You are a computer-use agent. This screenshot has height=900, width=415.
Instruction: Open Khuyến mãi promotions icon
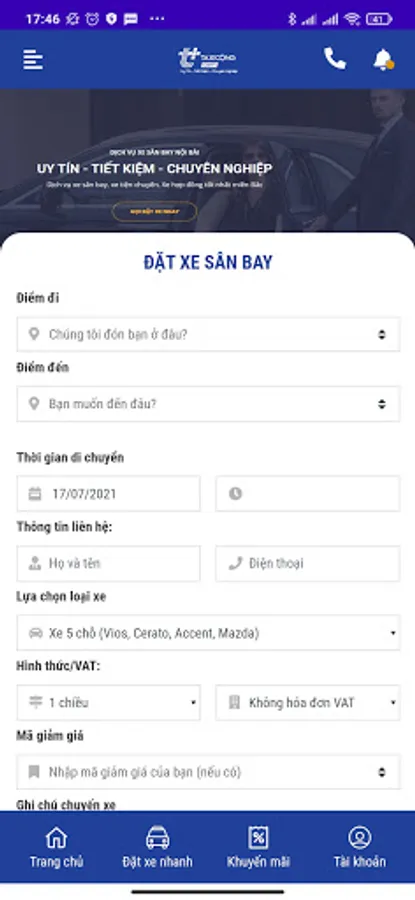[258, 847]
